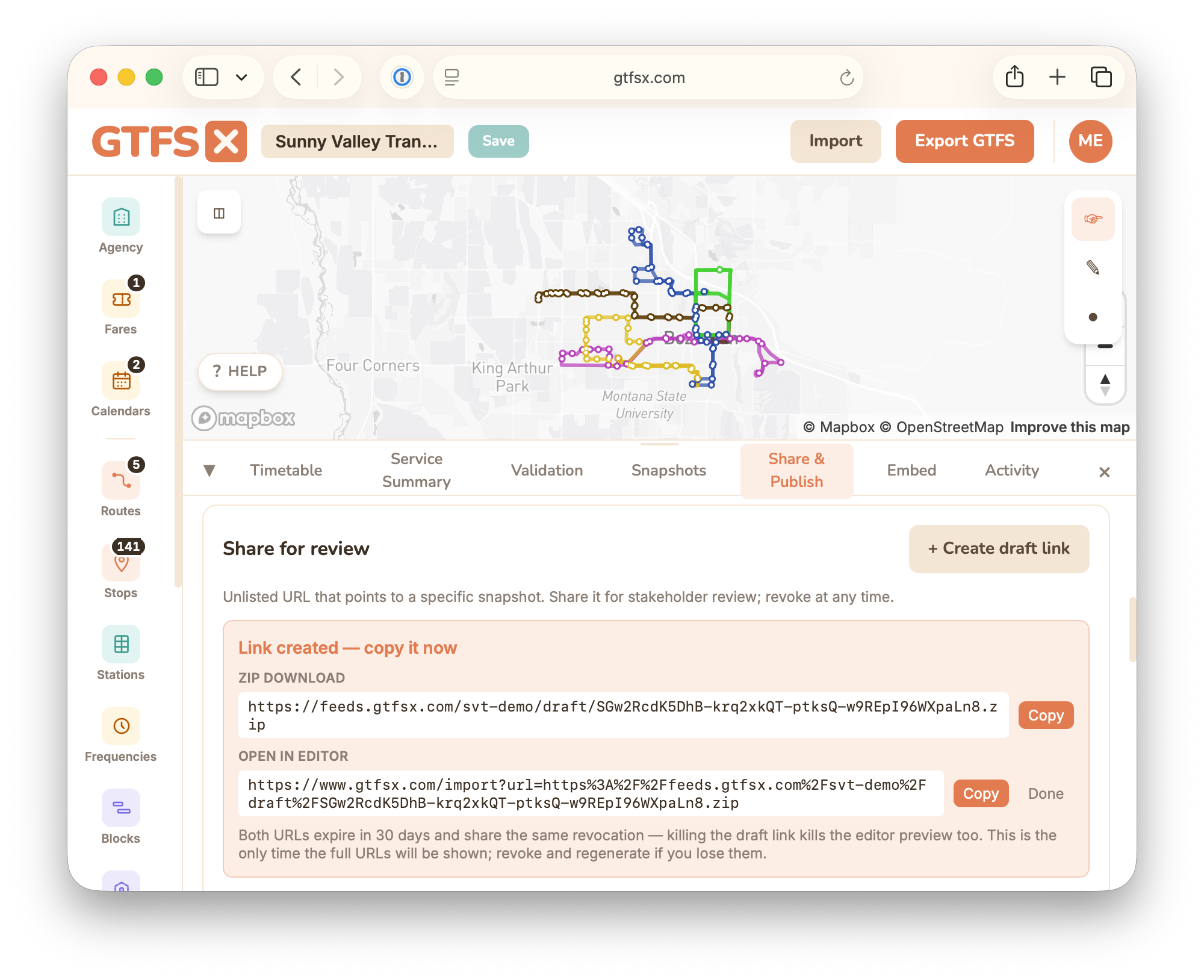Go forward in Safari history

339,77
